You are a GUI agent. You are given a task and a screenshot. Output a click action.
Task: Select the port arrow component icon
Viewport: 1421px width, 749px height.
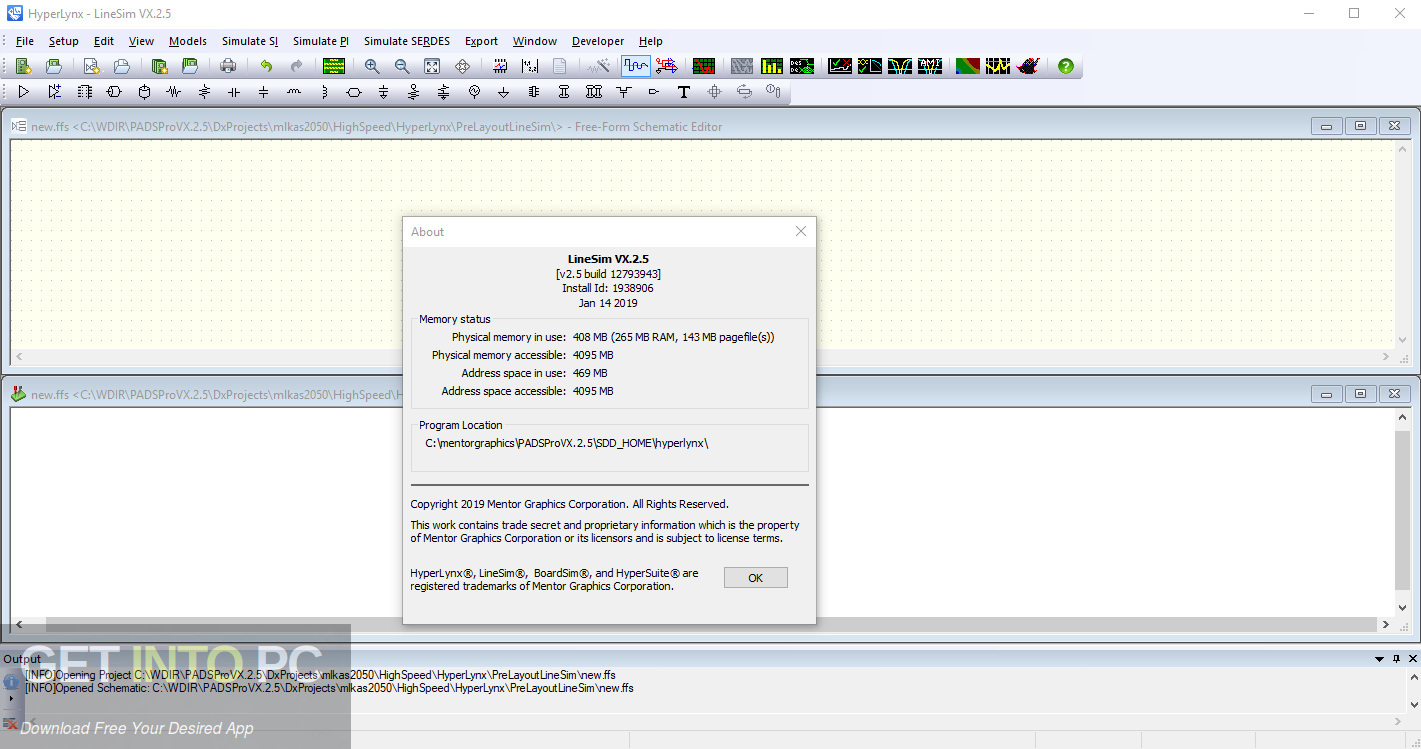coord(654,92)
